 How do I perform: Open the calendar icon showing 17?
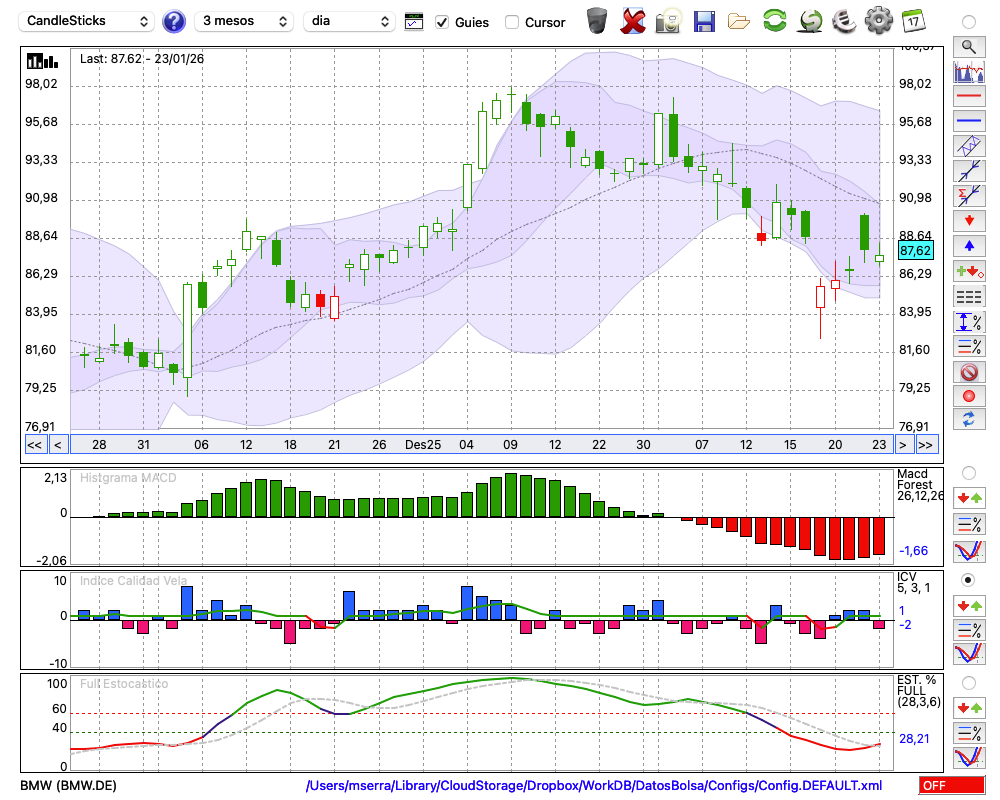pyautogui.click(x=913, y=20)
